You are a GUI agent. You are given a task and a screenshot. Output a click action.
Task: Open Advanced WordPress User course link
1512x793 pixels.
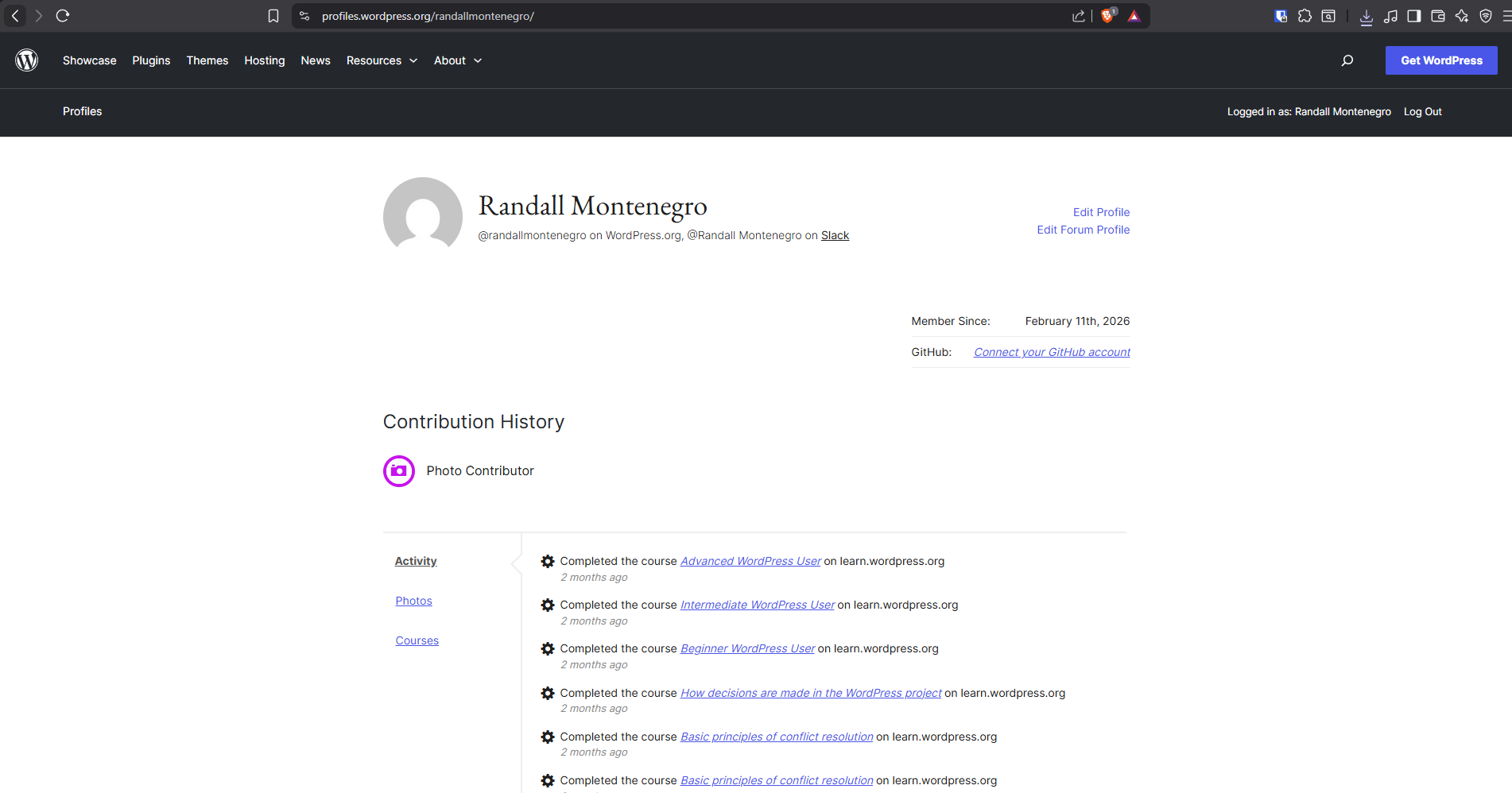(750, 561)
